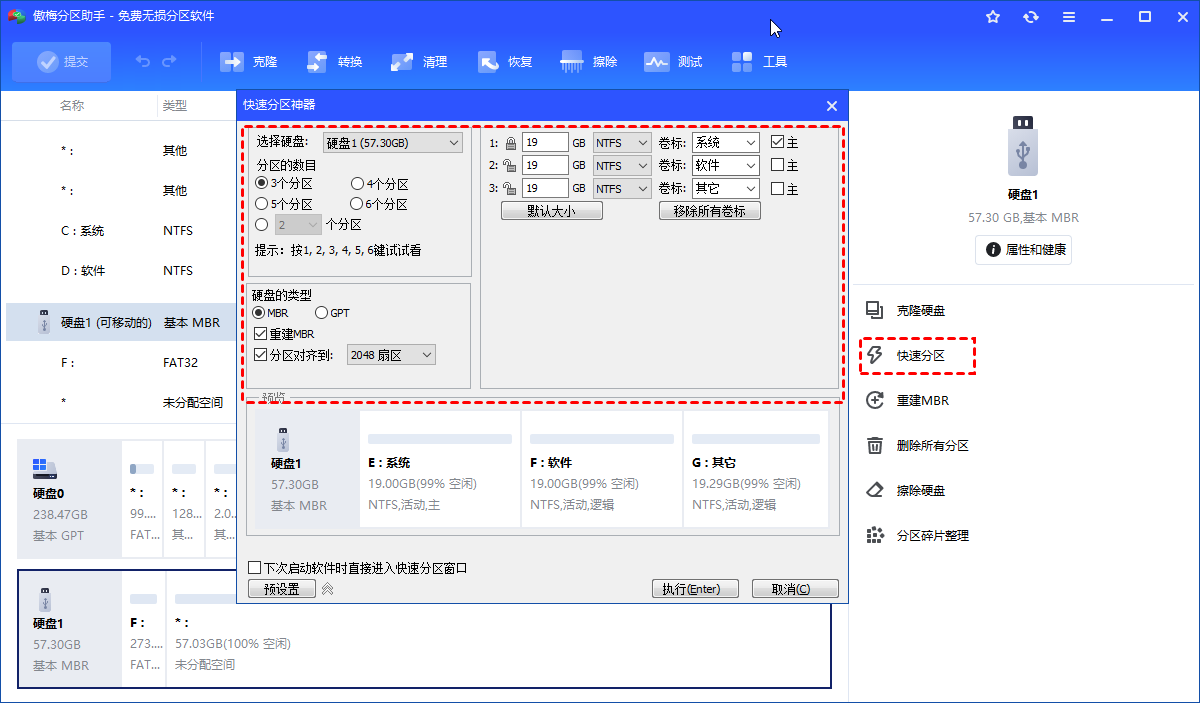Viewport: 1200px width, 703px height.
Task: Click the 提交 submit button
Action: click(x=62, y=62)
